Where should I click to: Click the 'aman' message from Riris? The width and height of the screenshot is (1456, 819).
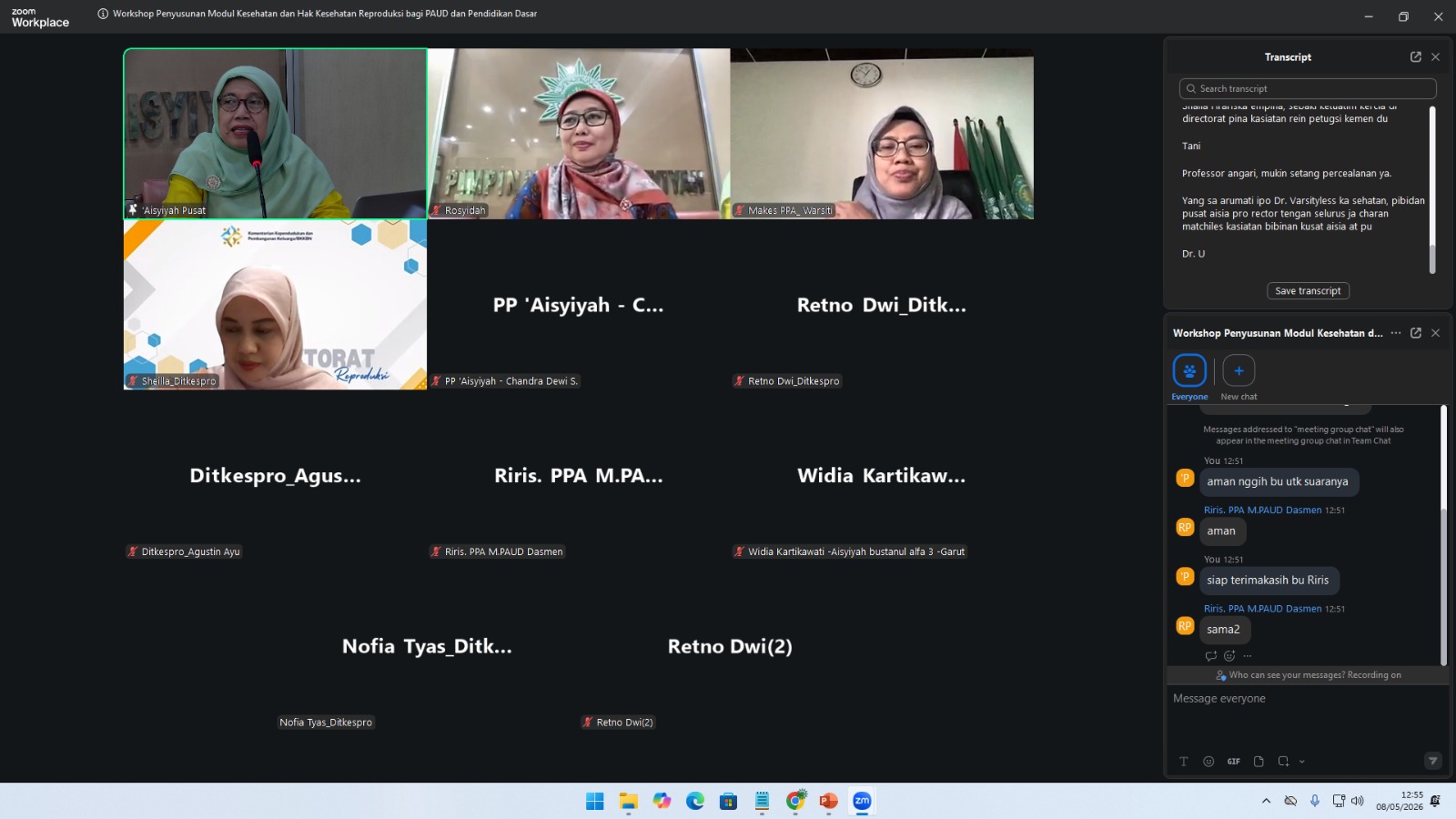pyautogui.click(x=1221, y=531)
